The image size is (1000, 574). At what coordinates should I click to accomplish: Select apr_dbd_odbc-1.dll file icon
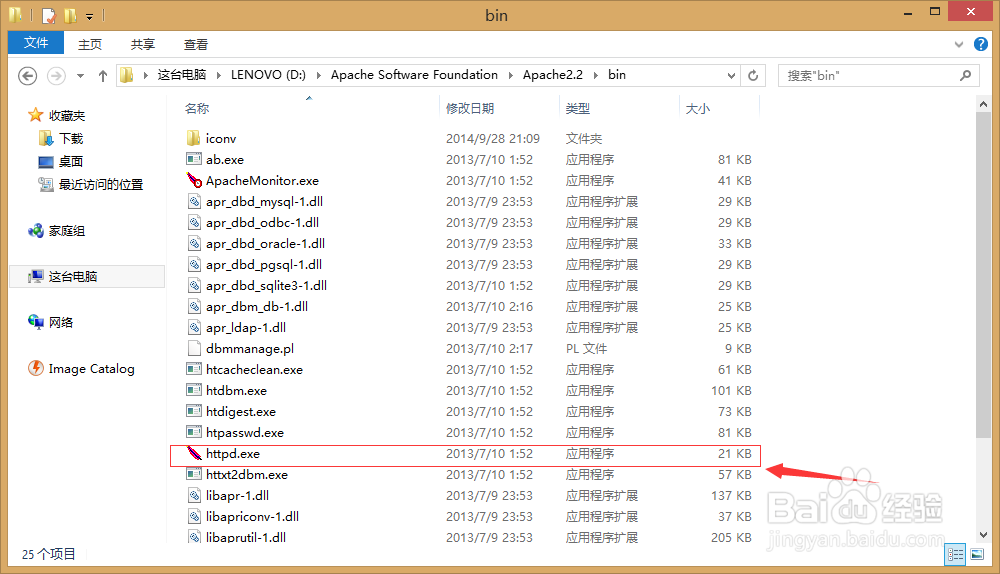point(194,223)
